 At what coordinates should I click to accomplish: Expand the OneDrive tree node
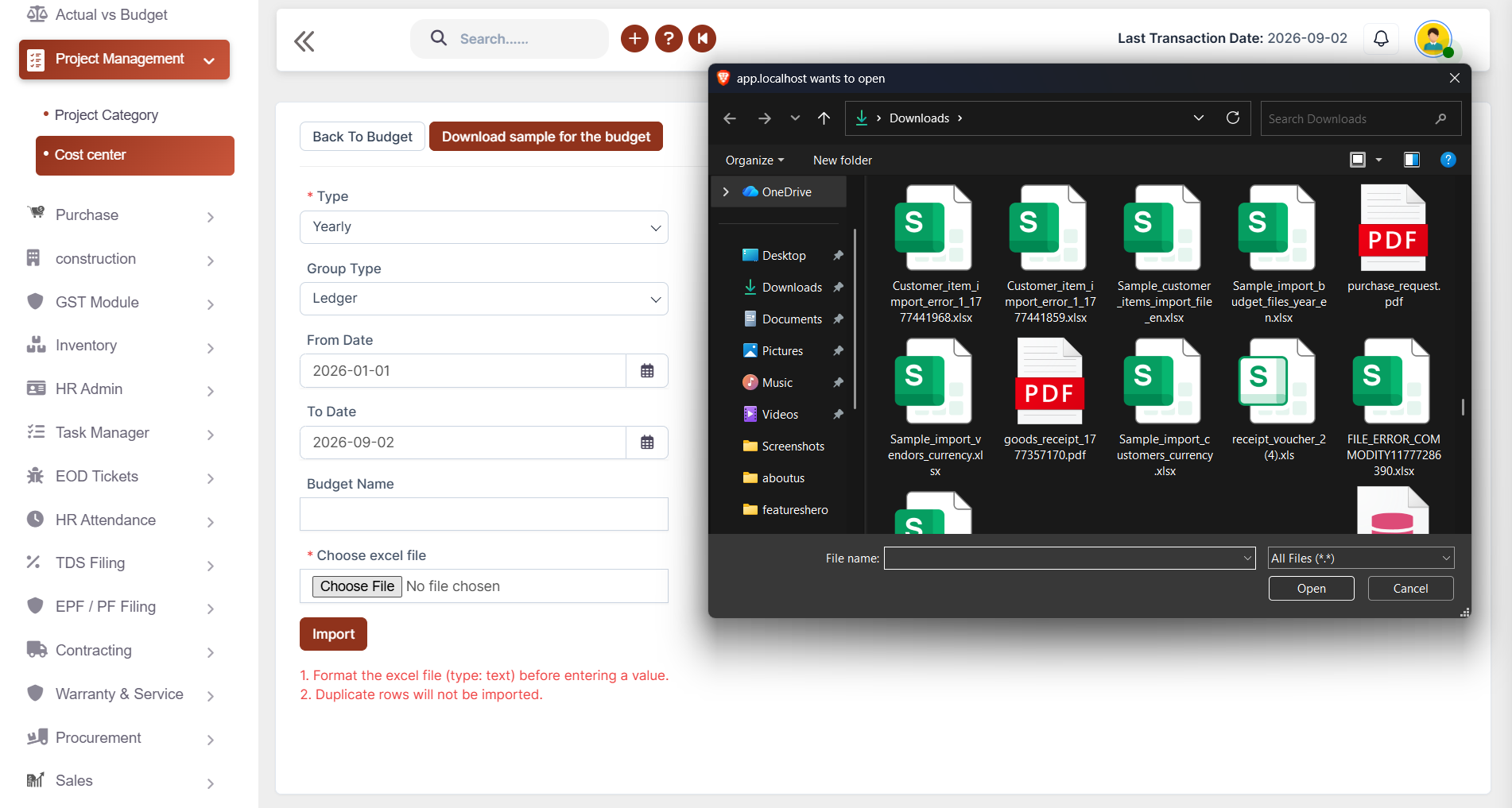pos(726,191)
